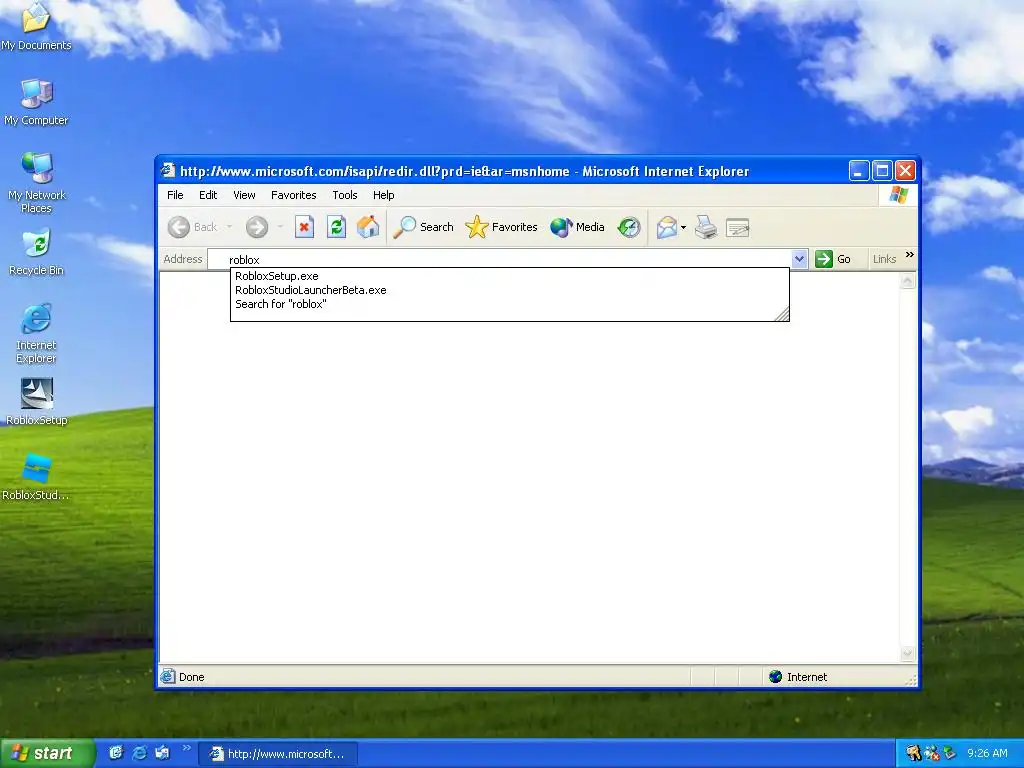Expand the quick launch chevron
Image resolution: width=1024 pixels, height=768 pixels.
pos(187,748)
